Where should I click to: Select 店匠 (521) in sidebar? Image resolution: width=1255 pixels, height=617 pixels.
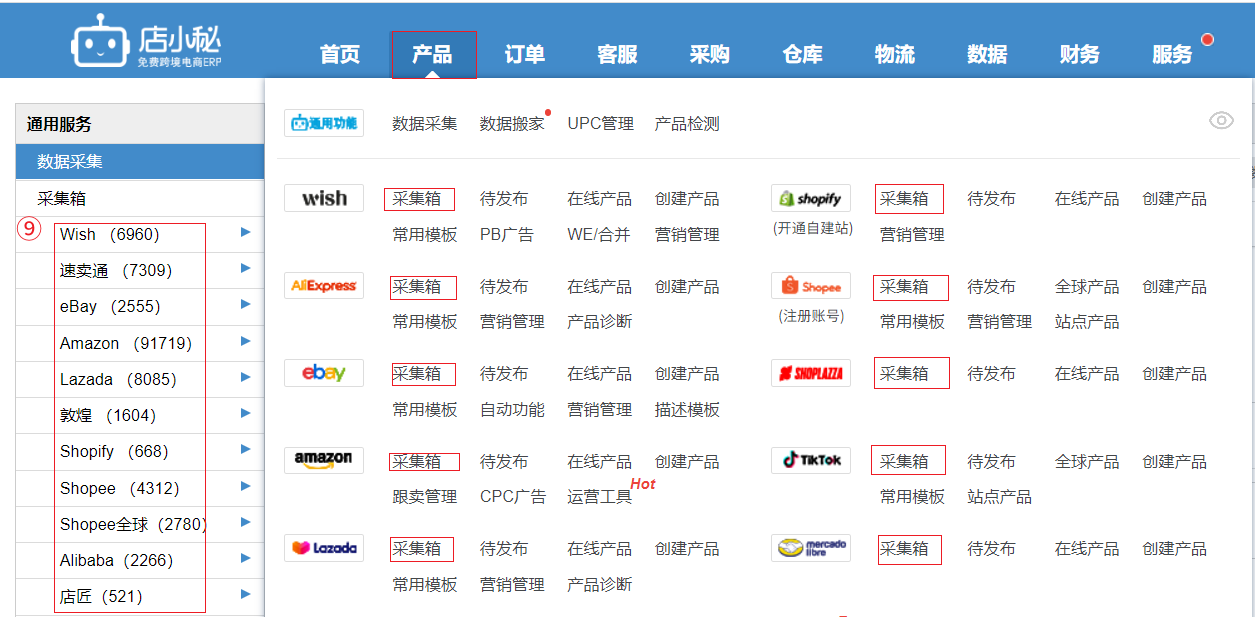point(101,597)
